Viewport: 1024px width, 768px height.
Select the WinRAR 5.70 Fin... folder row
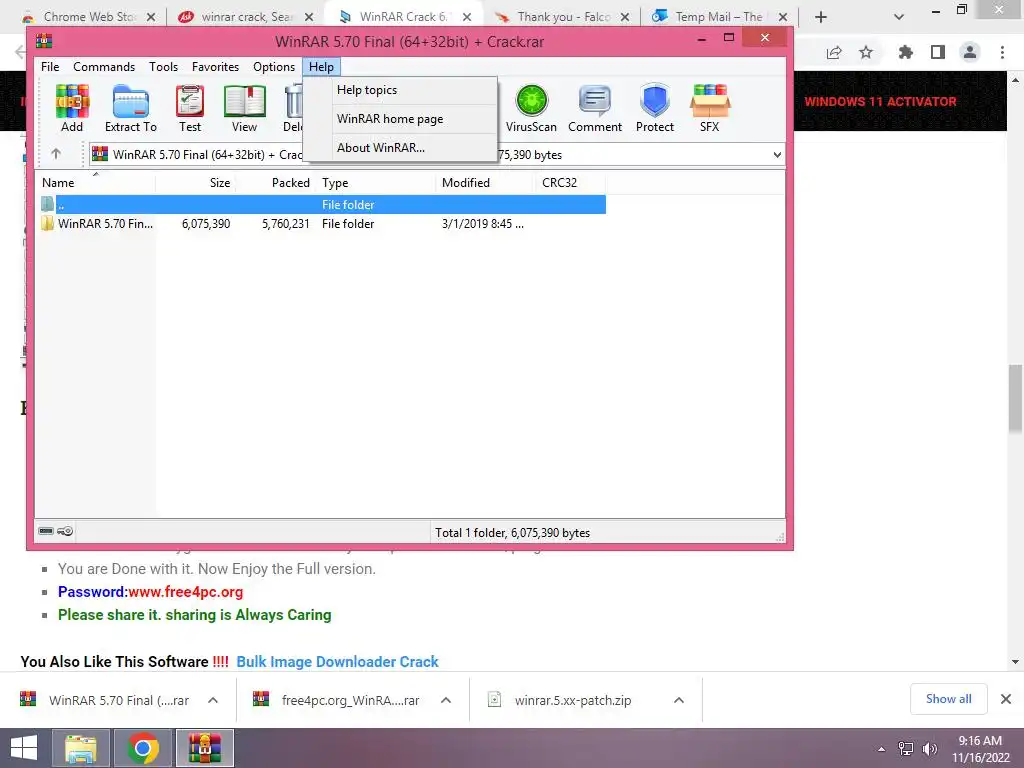321,223
